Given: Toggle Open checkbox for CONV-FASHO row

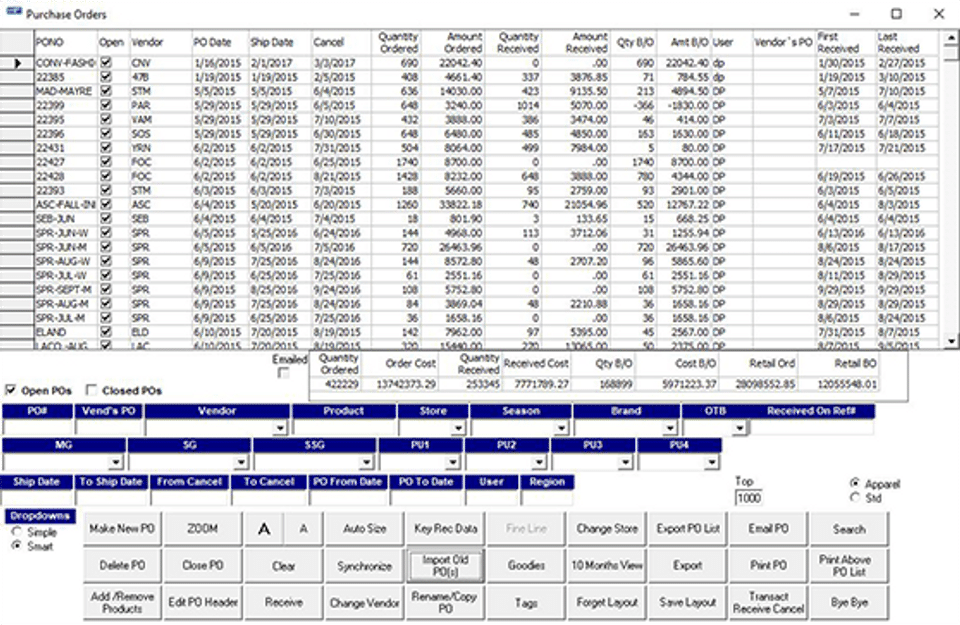Looking at the screenshot, I should tap(106, 62).
